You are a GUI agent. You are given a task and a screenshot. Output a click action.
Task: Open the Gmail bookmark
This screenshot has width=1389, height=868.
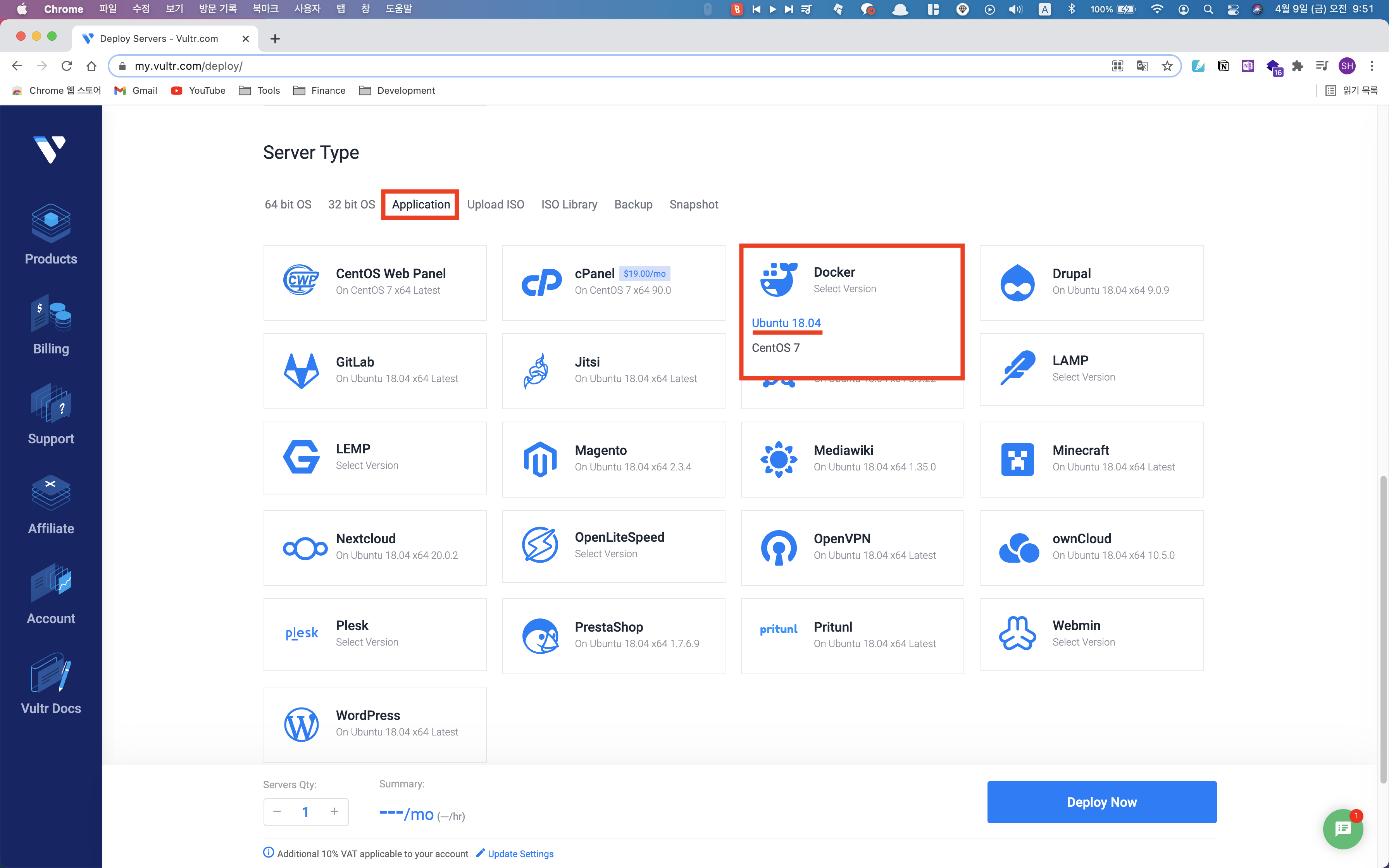coord(136,91)
